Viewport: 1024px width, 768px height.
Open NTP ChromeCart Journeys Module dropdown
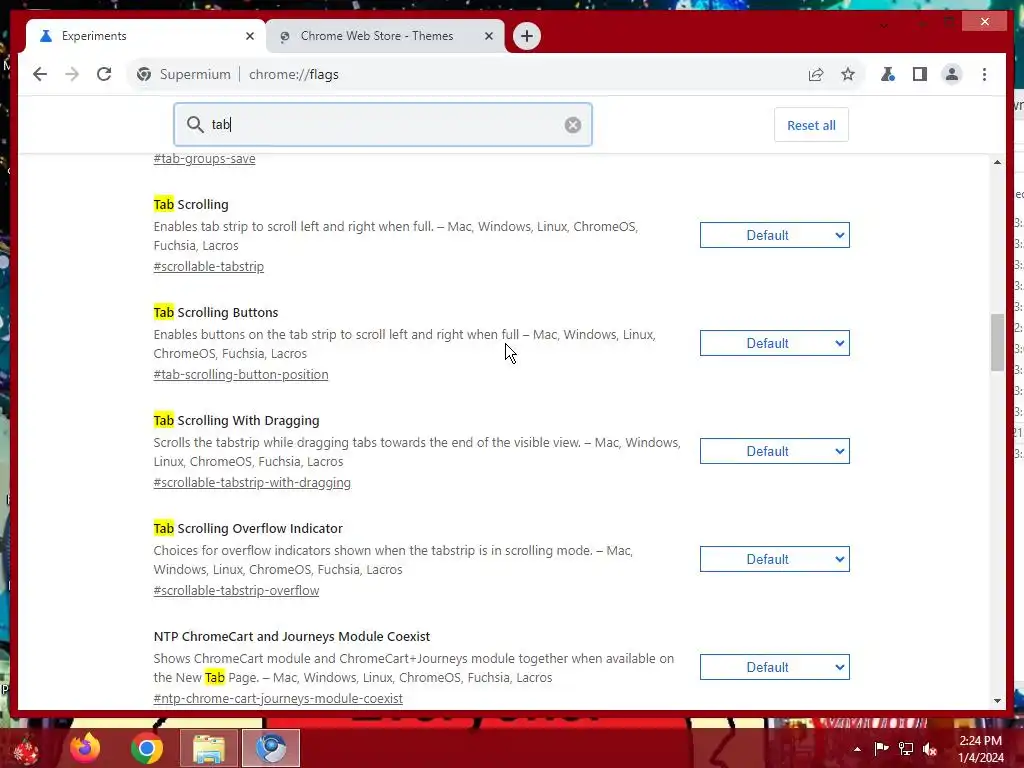tap(775, 667)
